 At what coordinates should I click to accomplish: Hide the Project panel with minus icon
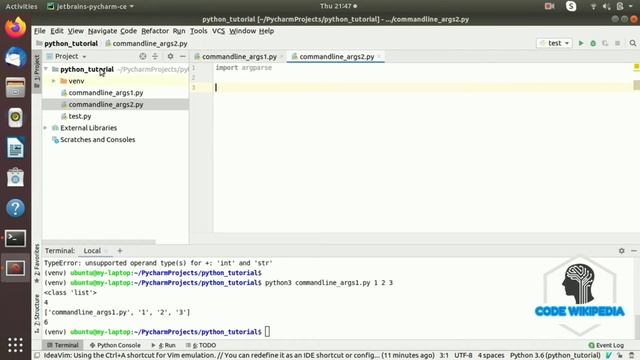183,56
